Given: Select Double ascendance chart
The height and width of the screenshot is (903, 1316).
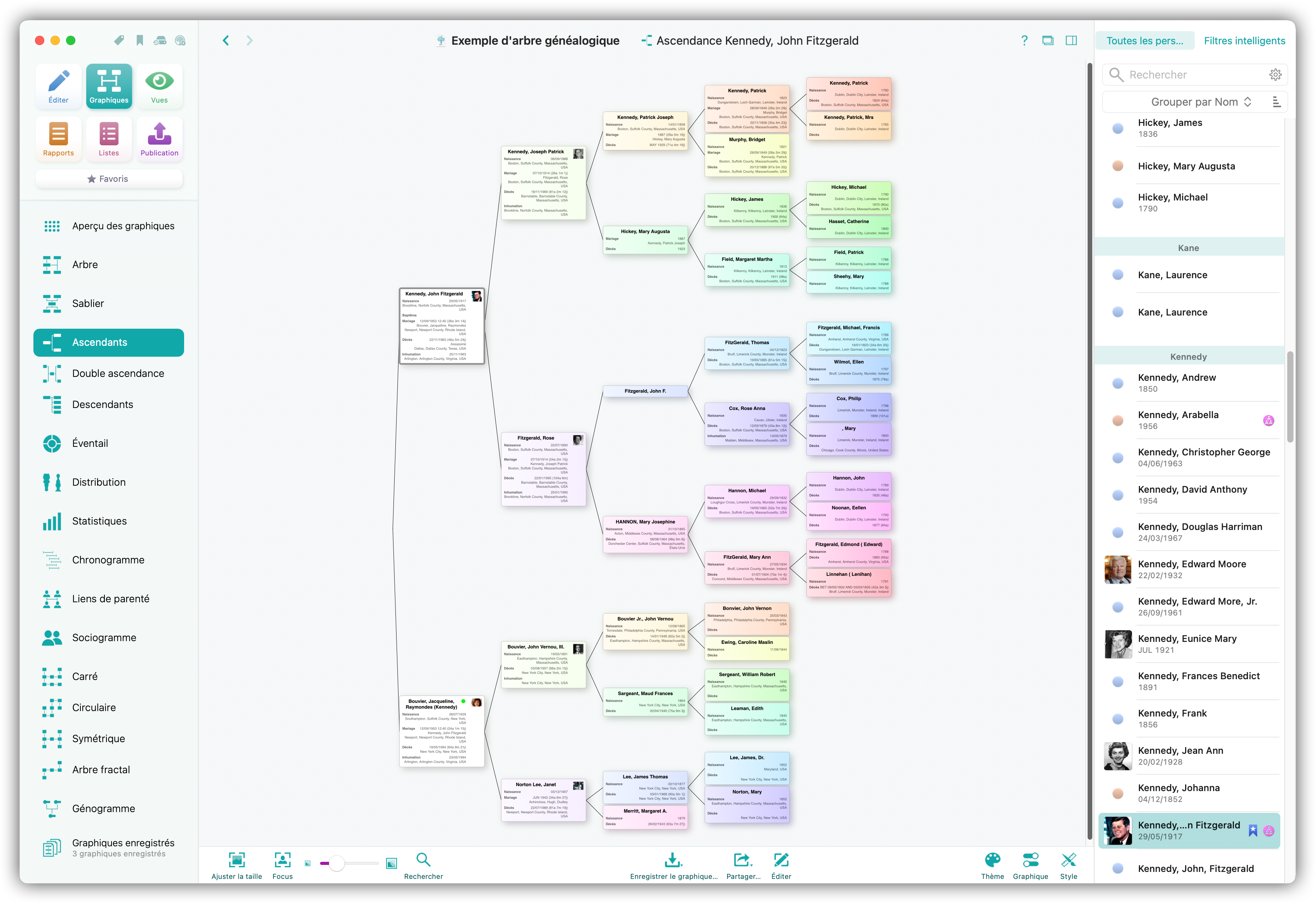Looking at the screenshot, I should tap(109, 373).
